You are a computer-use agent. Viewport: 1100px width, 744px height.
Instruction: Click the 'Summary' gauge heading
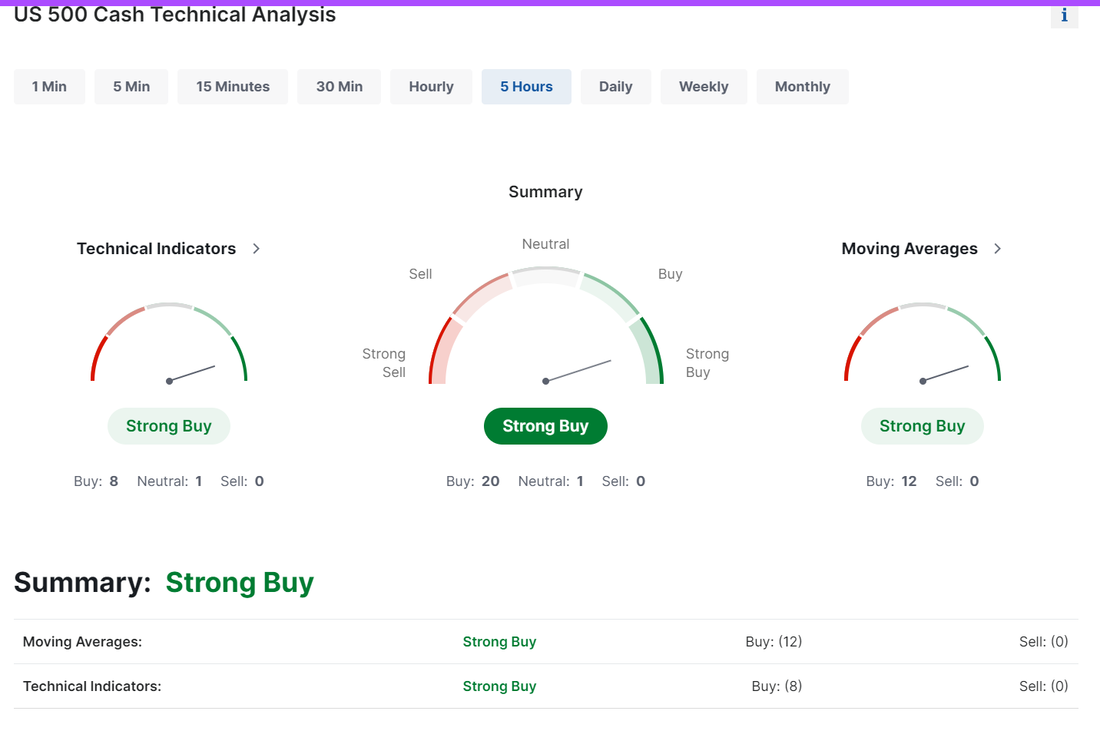click(x=545, y=191)
